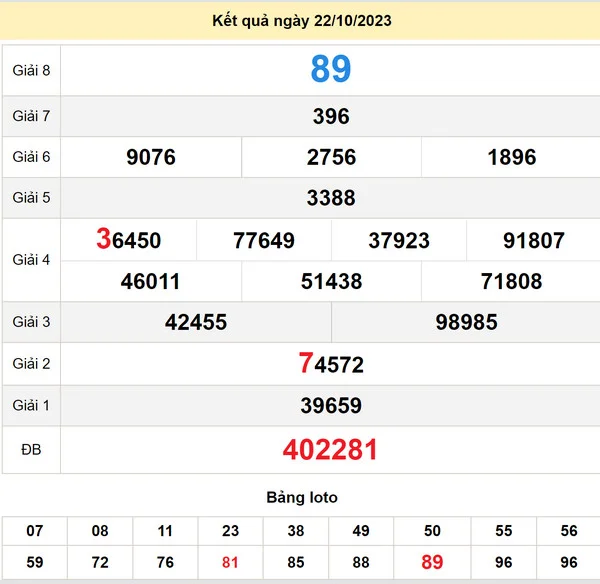This screenshot has height=584, width=600.
Task: Click Giải 4 number 77649
Action: tap(263, 240)
